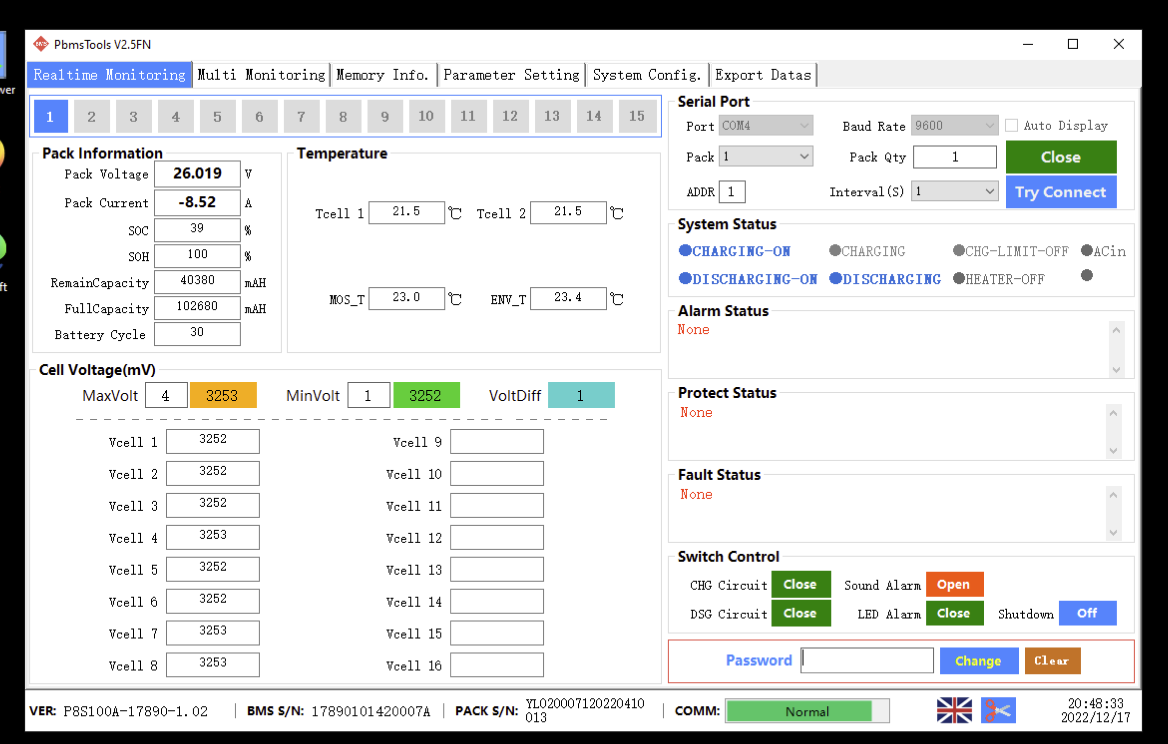Click the Pack Current -8.52 field

click(x=197, y=203)
